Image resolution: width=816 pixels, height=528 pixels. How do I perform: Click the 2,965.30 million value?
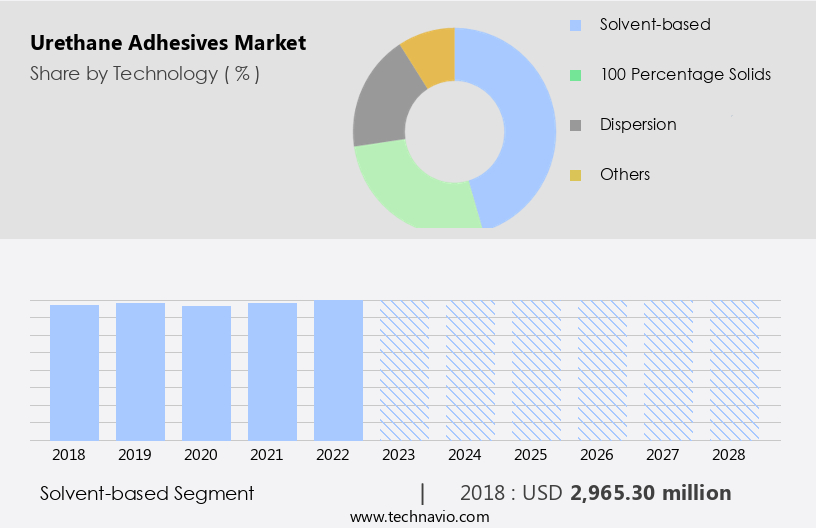tap(651, 493)
